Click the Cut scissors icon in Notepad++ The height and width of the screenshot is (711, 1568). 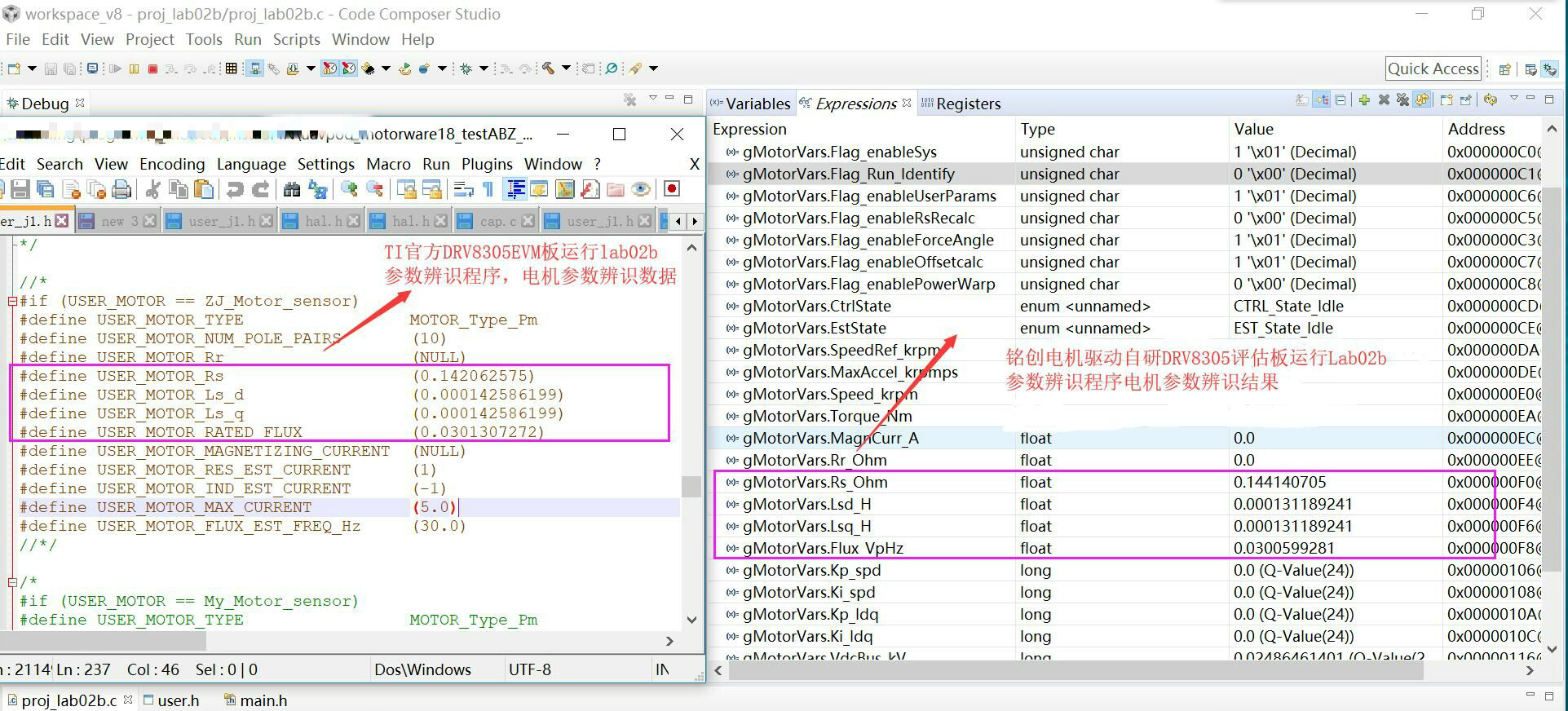[152, 189]
